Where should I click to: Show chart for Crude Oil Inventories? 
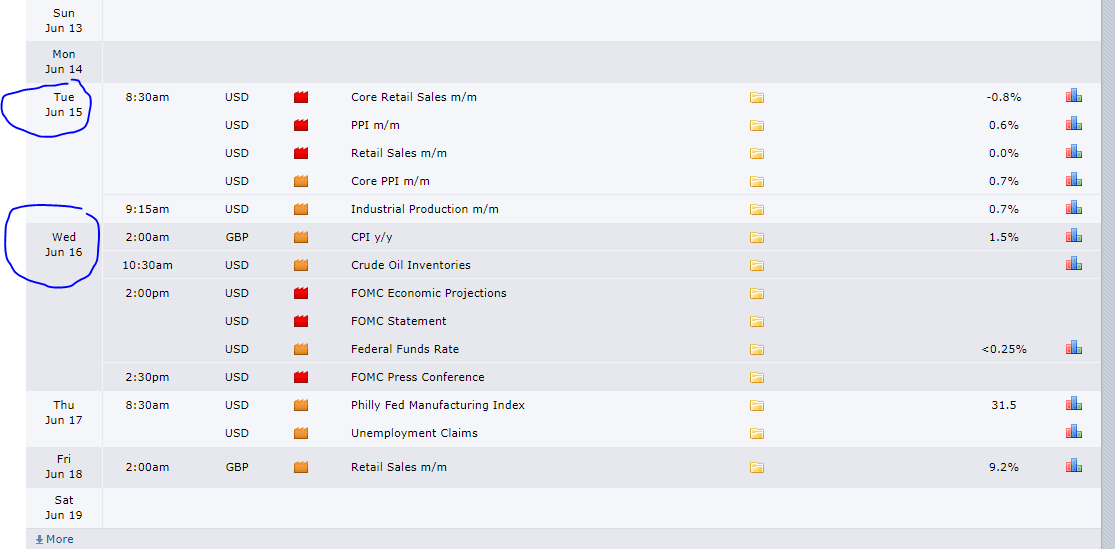(1073, 264)
